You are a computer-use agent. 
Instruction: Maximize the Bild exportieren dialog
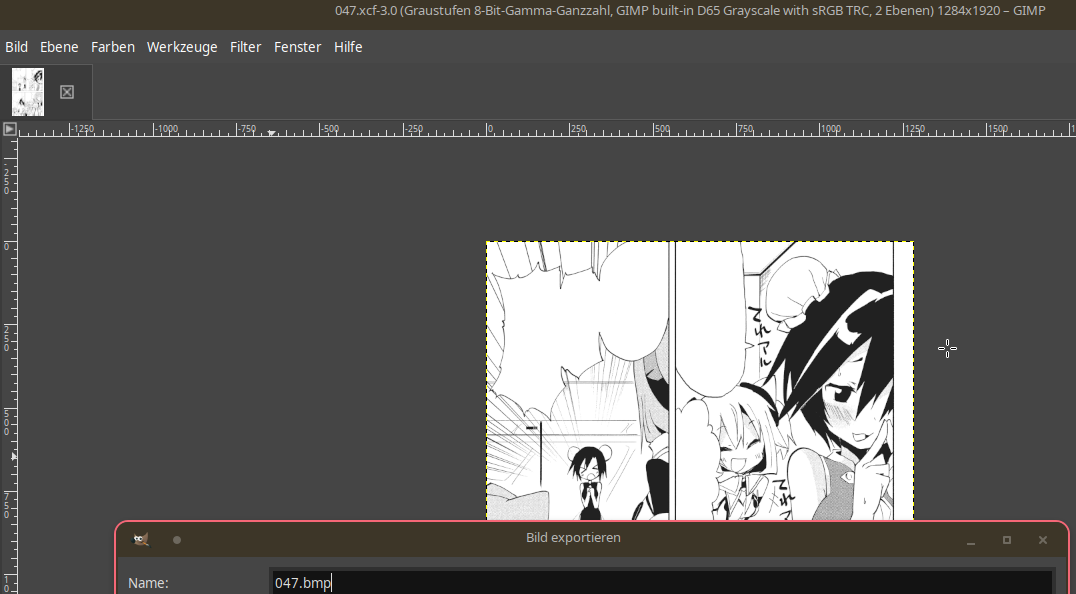click(1007, 540)
